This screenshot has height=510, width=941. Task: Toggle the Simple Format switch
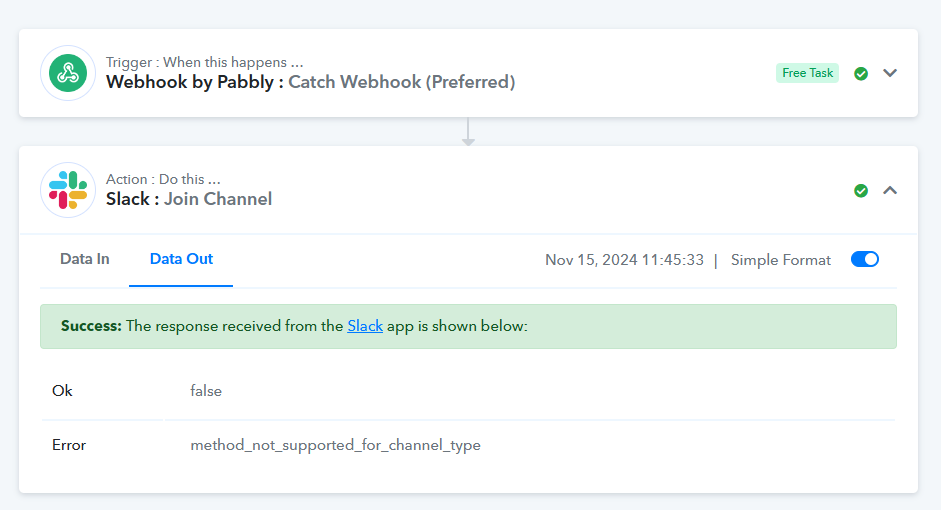point(865,259)
